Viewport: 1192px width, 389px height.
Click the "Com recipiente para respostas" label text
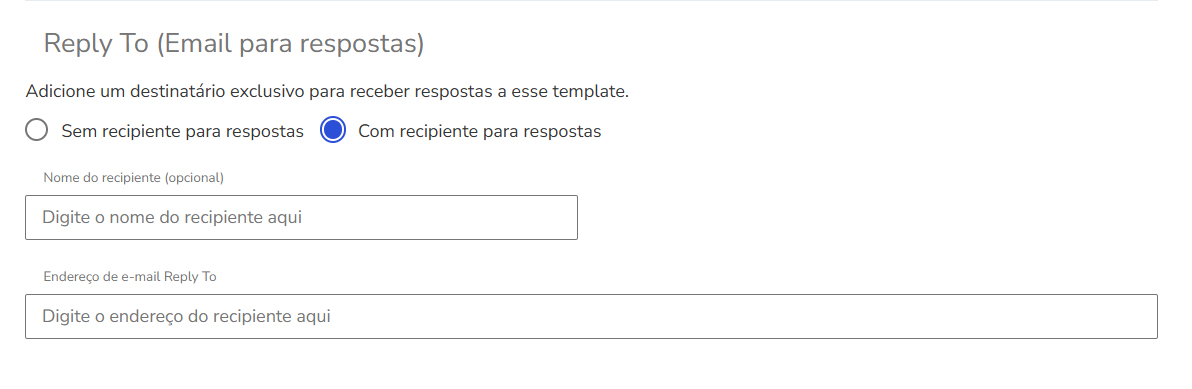pyautogui.click(x=480, y=131)
